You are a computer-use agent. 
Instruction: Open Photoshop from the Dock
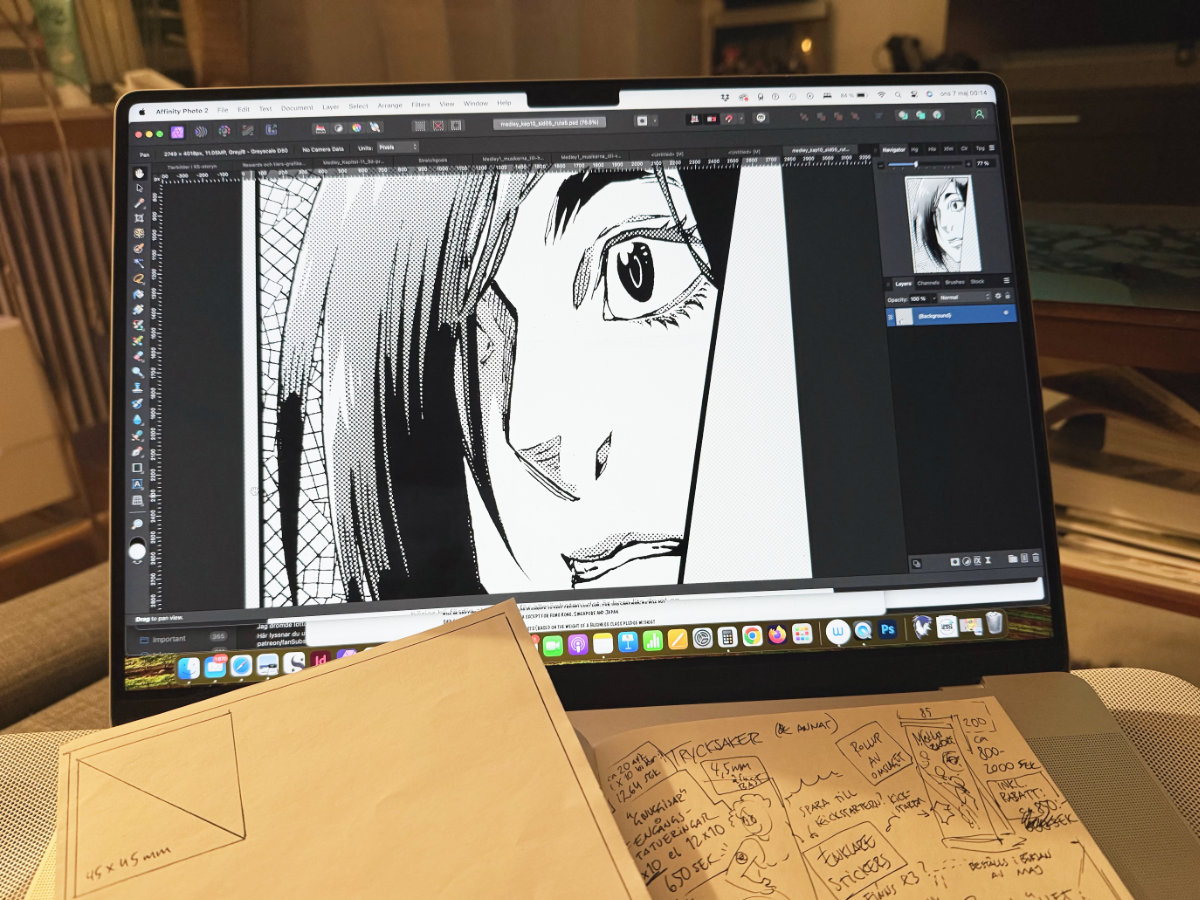887,629
